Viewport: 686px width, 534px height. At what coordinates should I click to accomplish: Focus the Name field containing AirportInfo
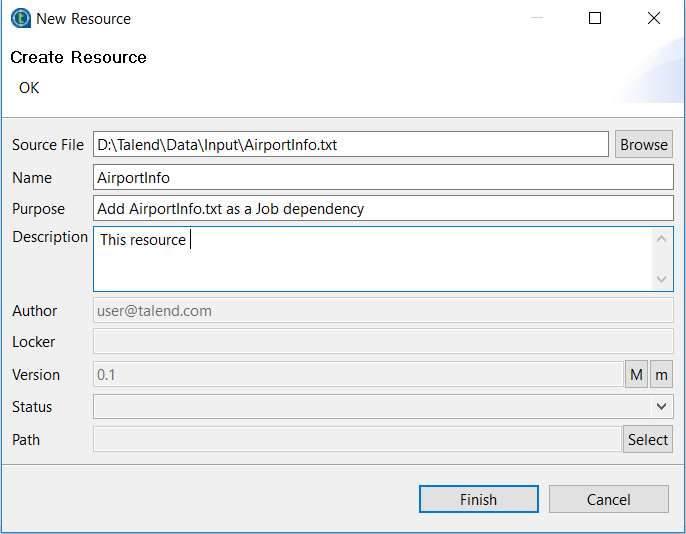point(383,177)
